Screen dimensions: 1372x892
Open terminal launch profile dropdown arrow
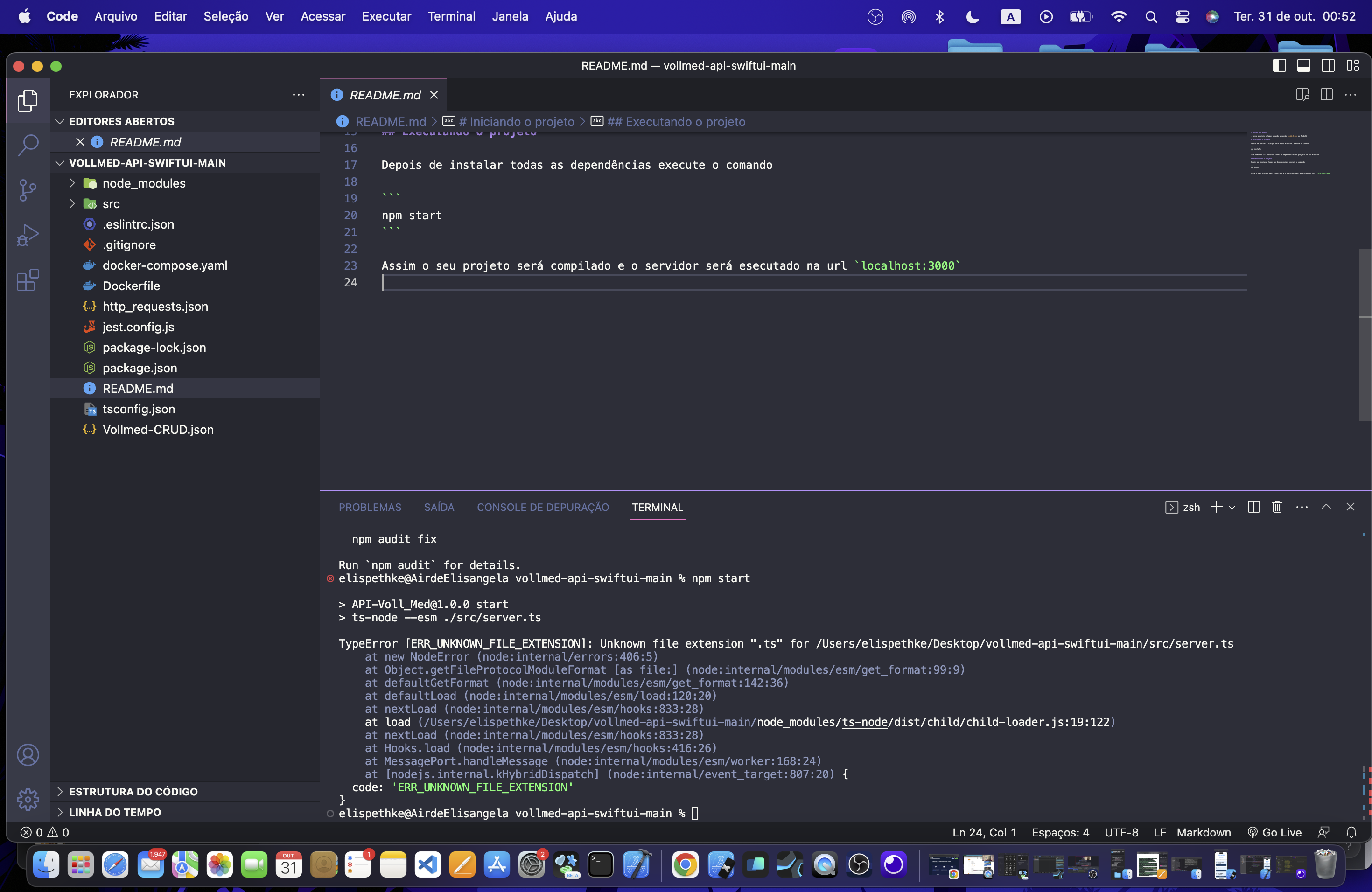pyautogui.click(x=1232, y=507)
